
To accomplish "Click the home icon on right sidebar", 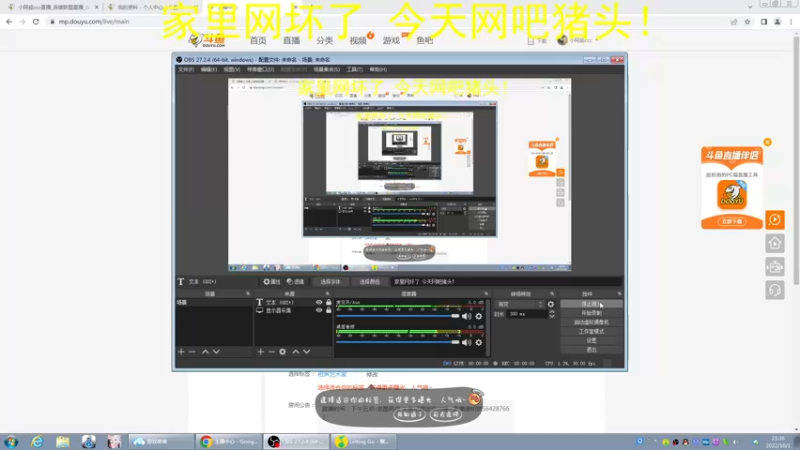I will coord(774,243).
